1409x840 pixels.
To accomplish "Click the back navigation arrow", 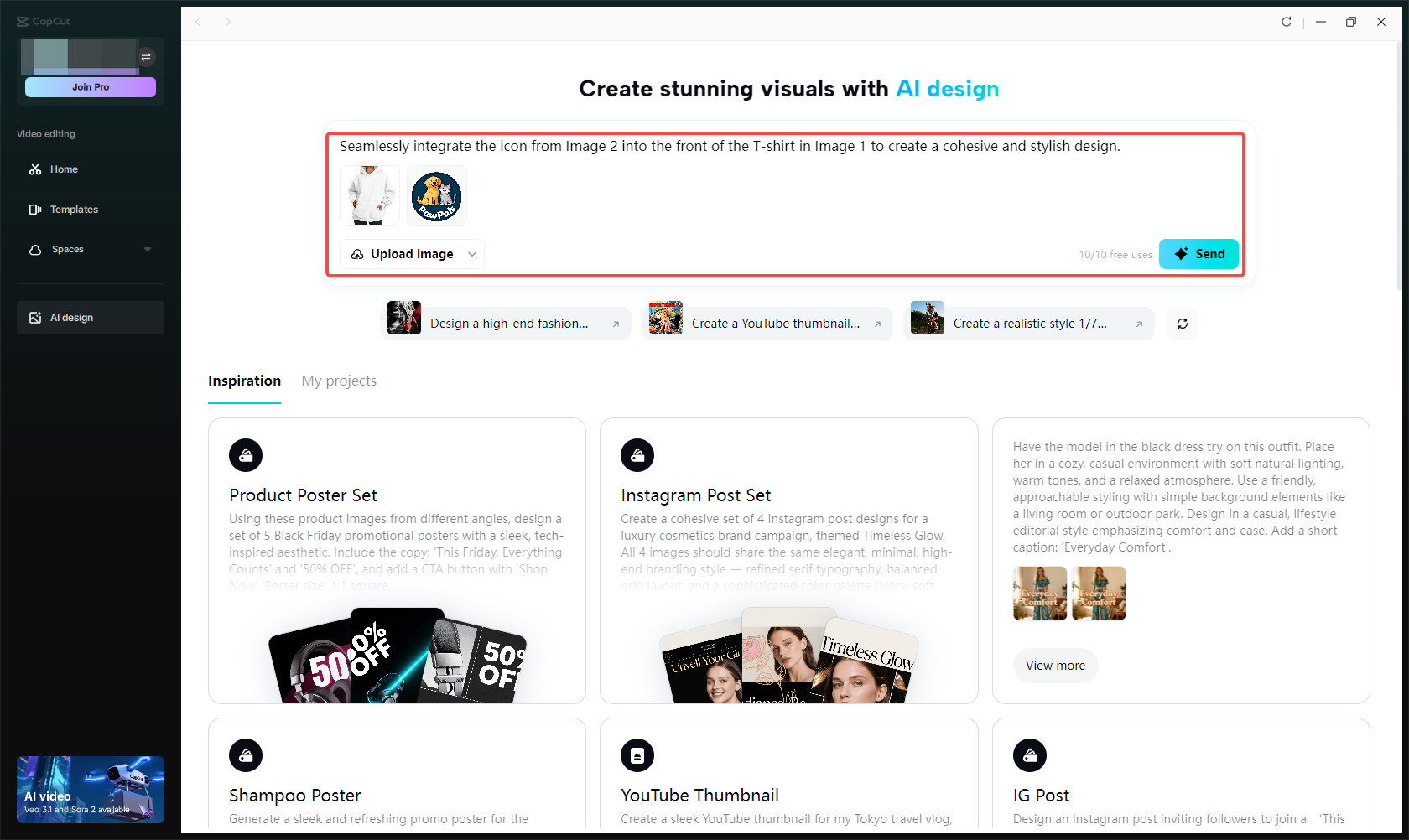I will [198, 22].
